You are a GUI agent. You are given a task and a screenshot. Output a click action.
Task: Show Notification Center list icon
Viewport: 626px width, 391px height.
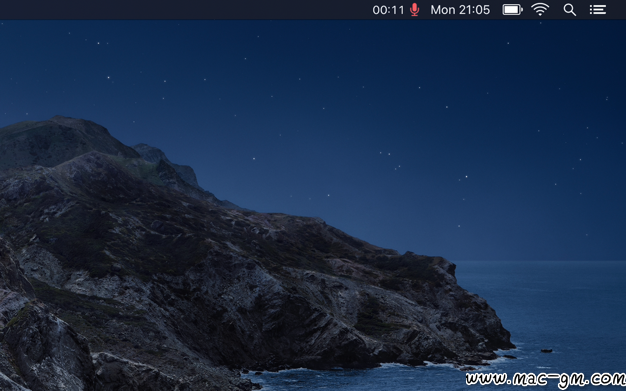pos(598,10)
